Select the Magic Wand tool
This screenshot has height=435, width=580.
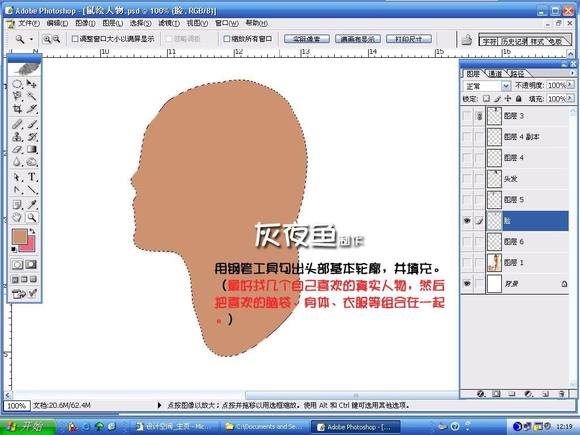tap(32, 96)
